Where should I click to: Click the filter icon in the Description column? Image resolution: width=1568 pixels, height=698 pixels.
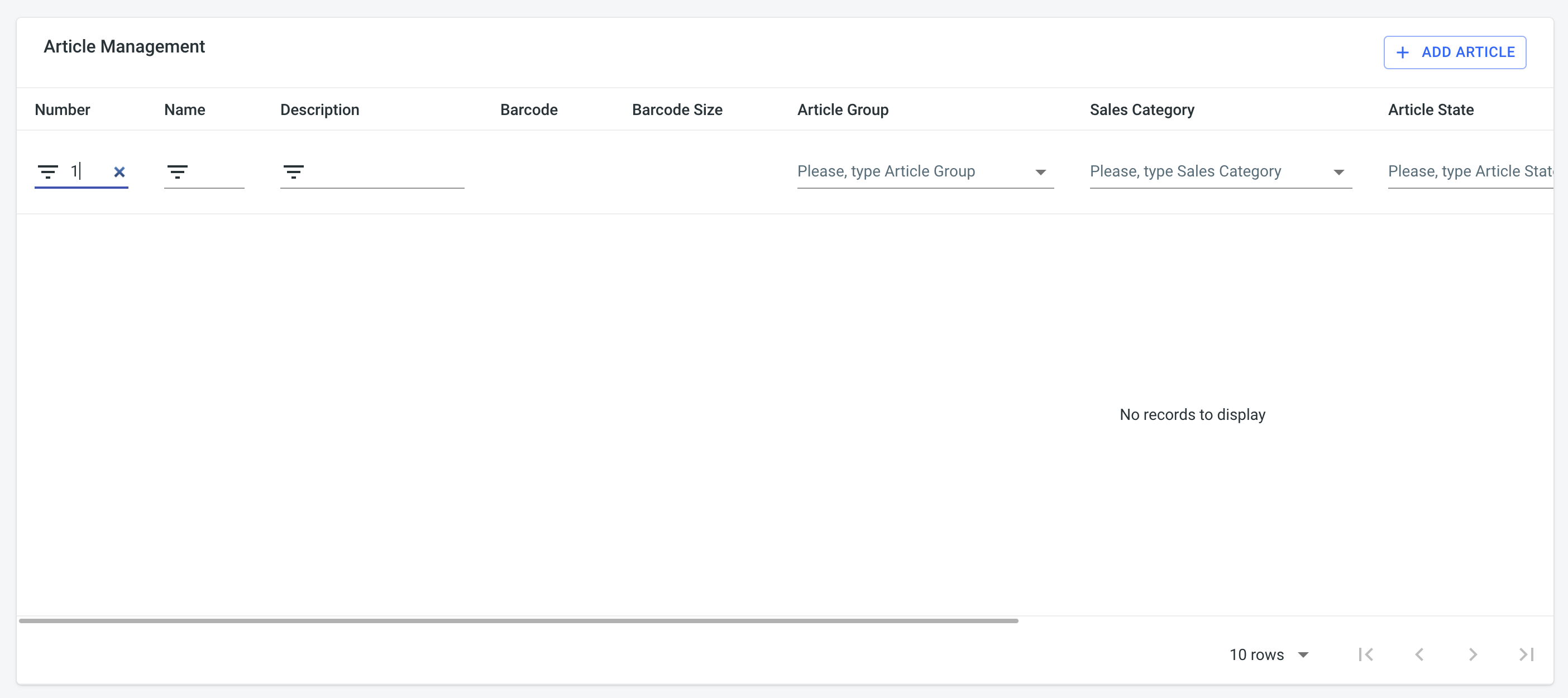click(x=294, y=171)
